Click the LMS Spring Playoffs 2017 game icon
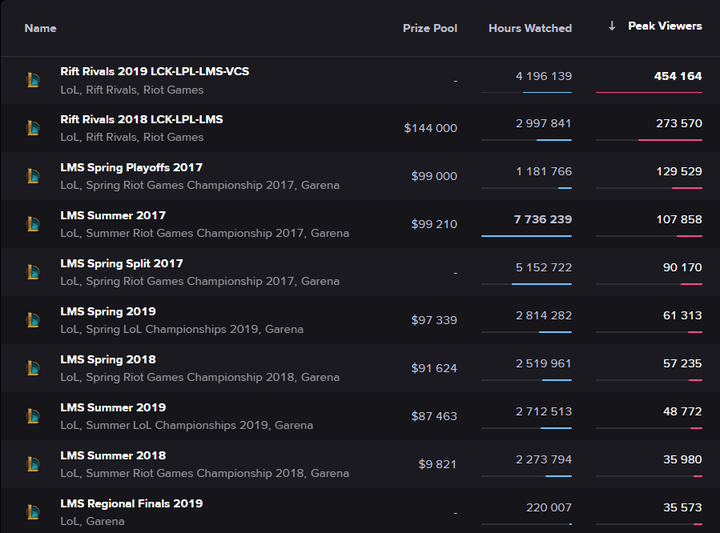The width and height of the screenshot is (720, 533). [x=33, y=176]
